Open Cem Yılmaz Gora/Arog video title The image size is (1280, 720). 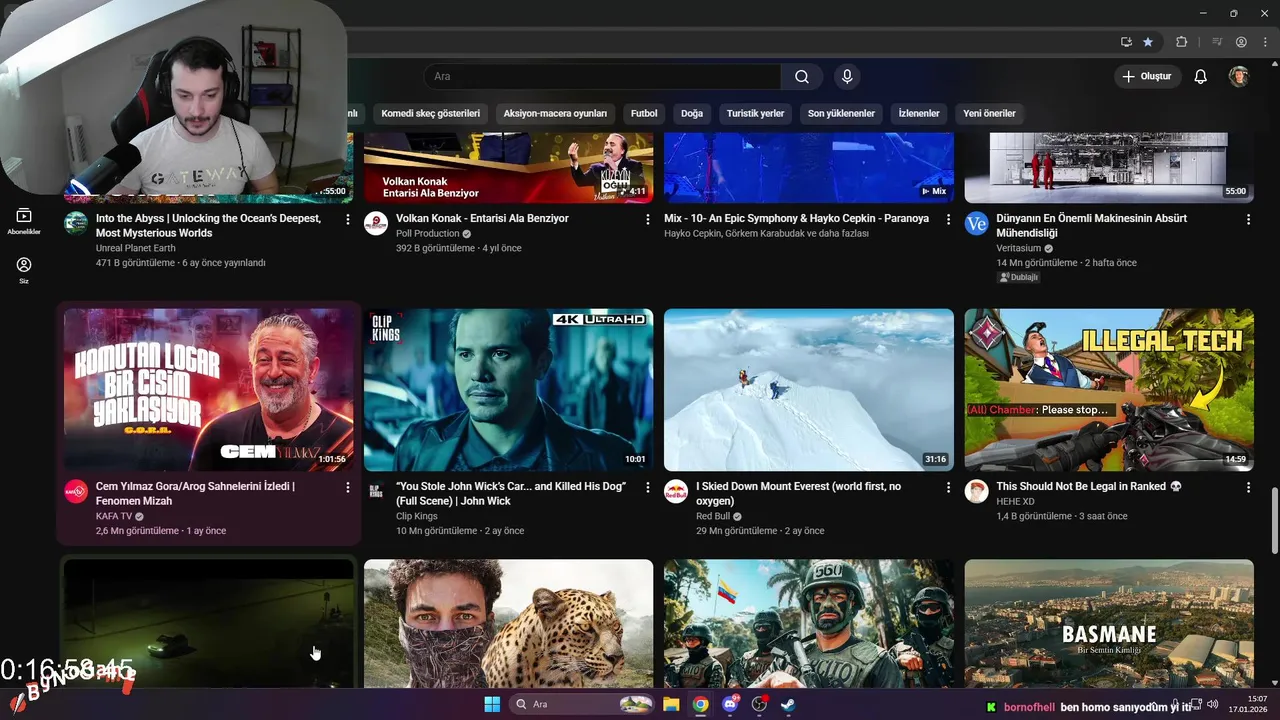click(195, 493)
